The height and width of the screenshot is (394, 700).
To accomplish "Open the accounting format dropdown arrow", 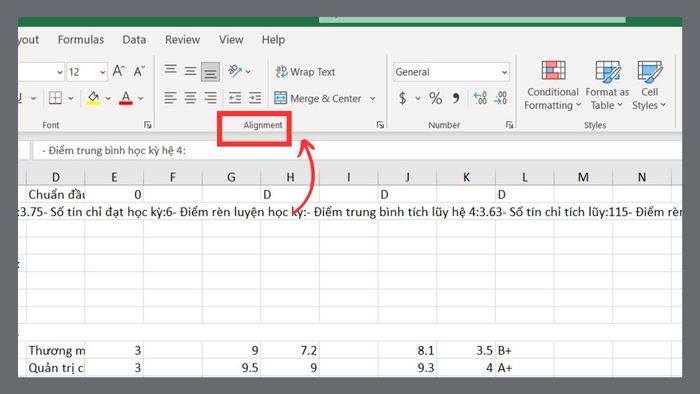I will point(418,98).
